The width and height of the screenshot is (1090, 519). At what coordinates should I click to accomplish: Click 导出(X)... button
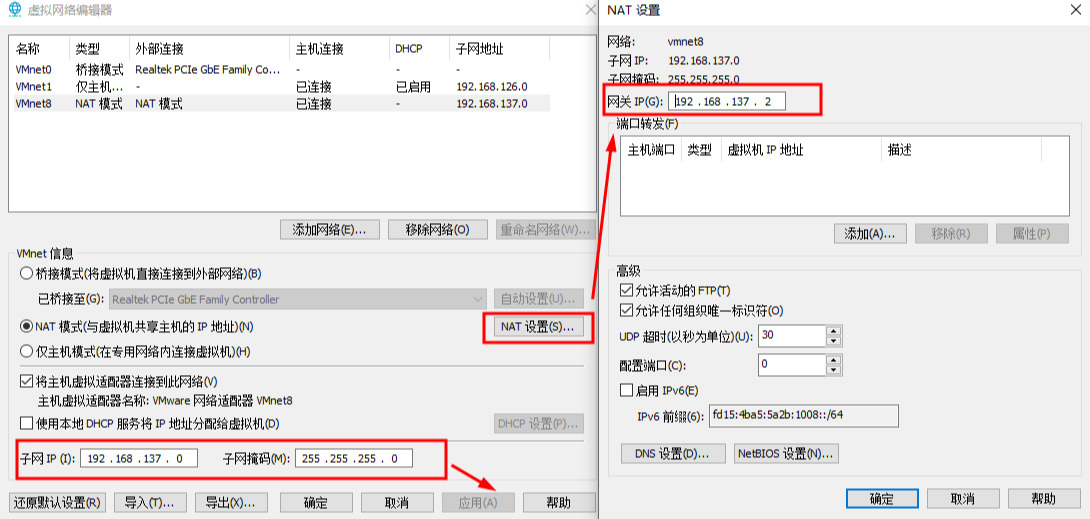tap(230, 502)
